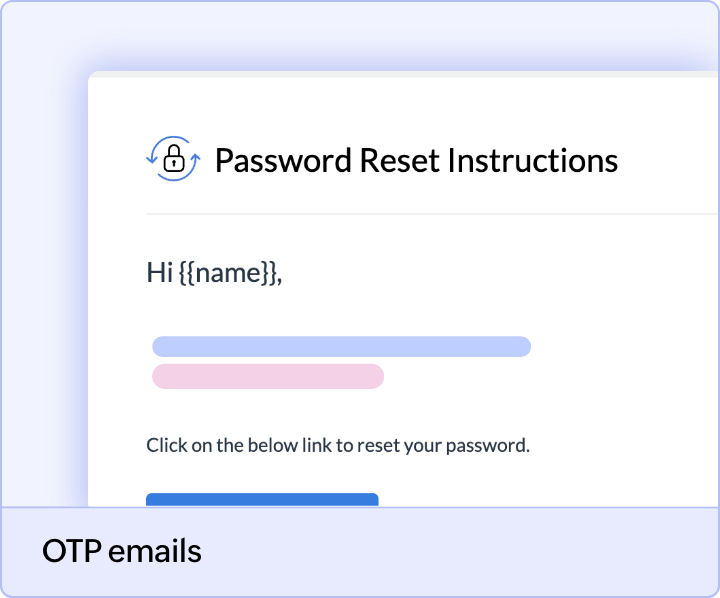Click the password reset lock icon

(173, 158)
